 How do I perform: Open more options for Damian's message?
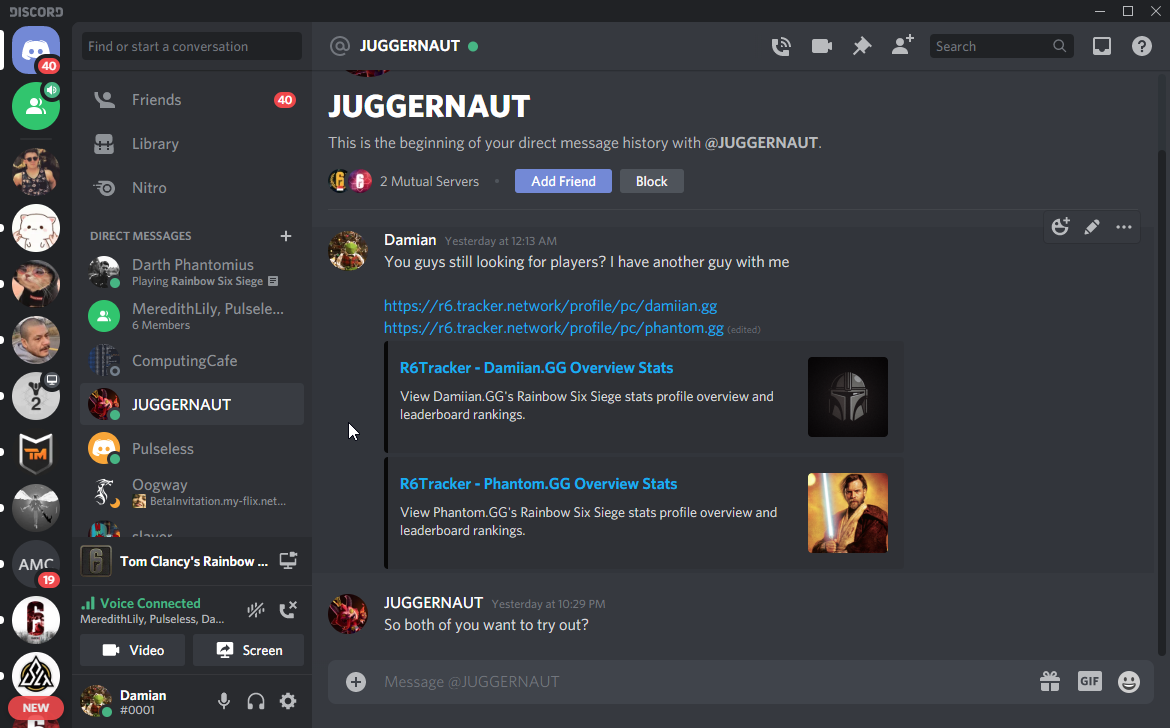[1124, 227]
